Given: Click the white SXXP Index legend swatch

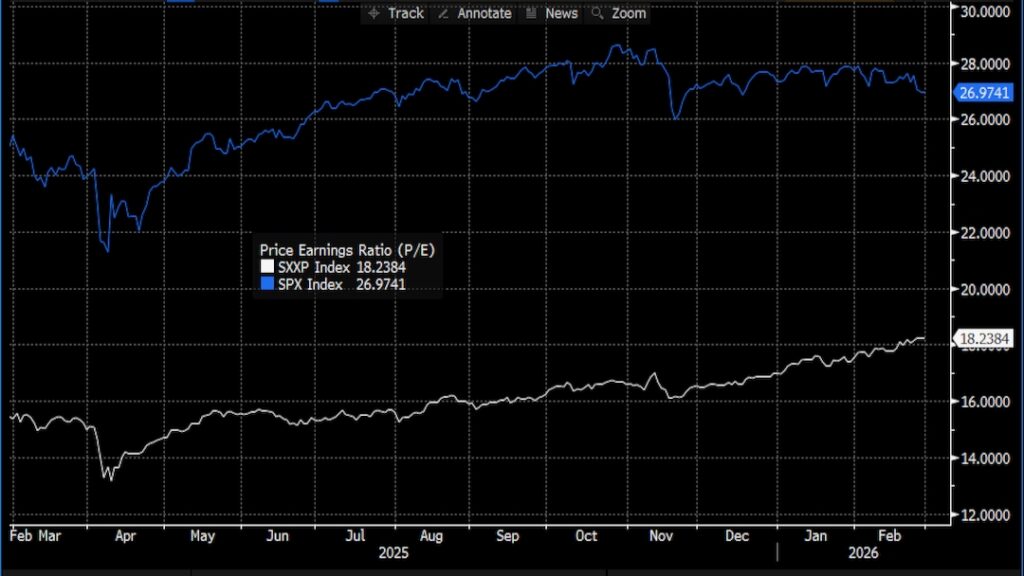Looking at the screenshot, I should point(266,267).
